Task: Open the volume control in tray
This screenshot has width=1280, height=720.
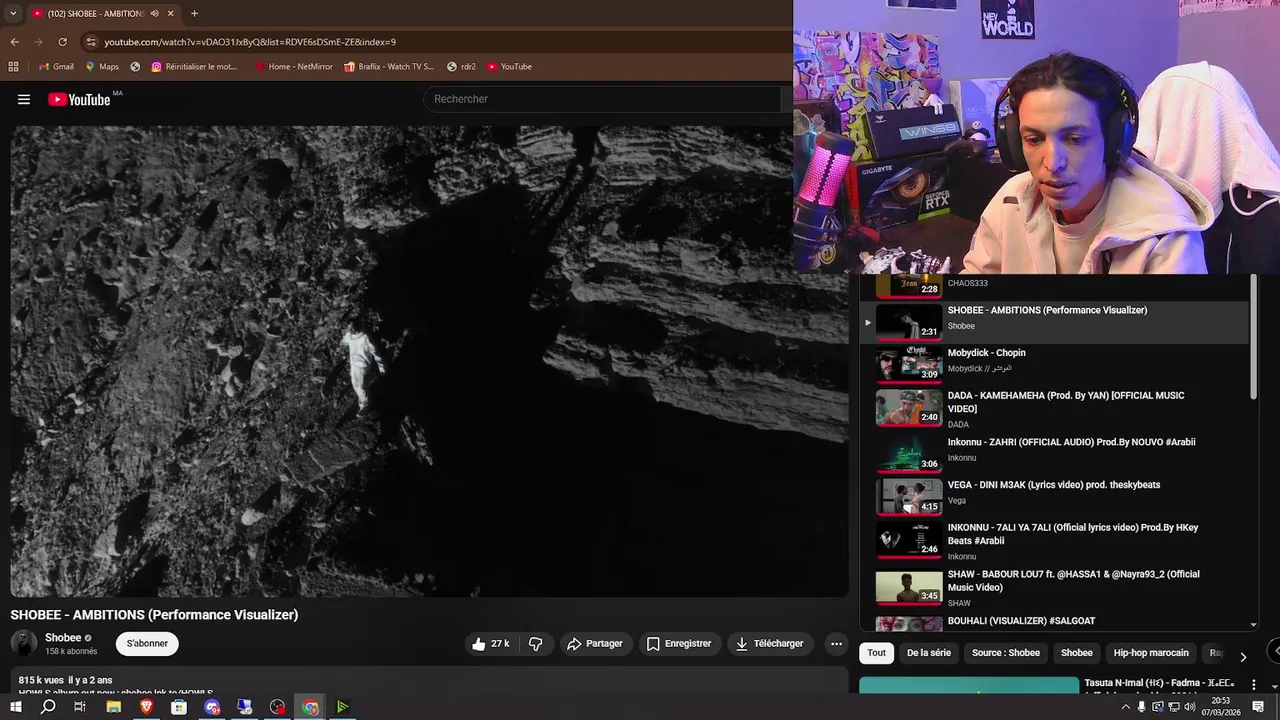Action: click(x=1188, y=707)
